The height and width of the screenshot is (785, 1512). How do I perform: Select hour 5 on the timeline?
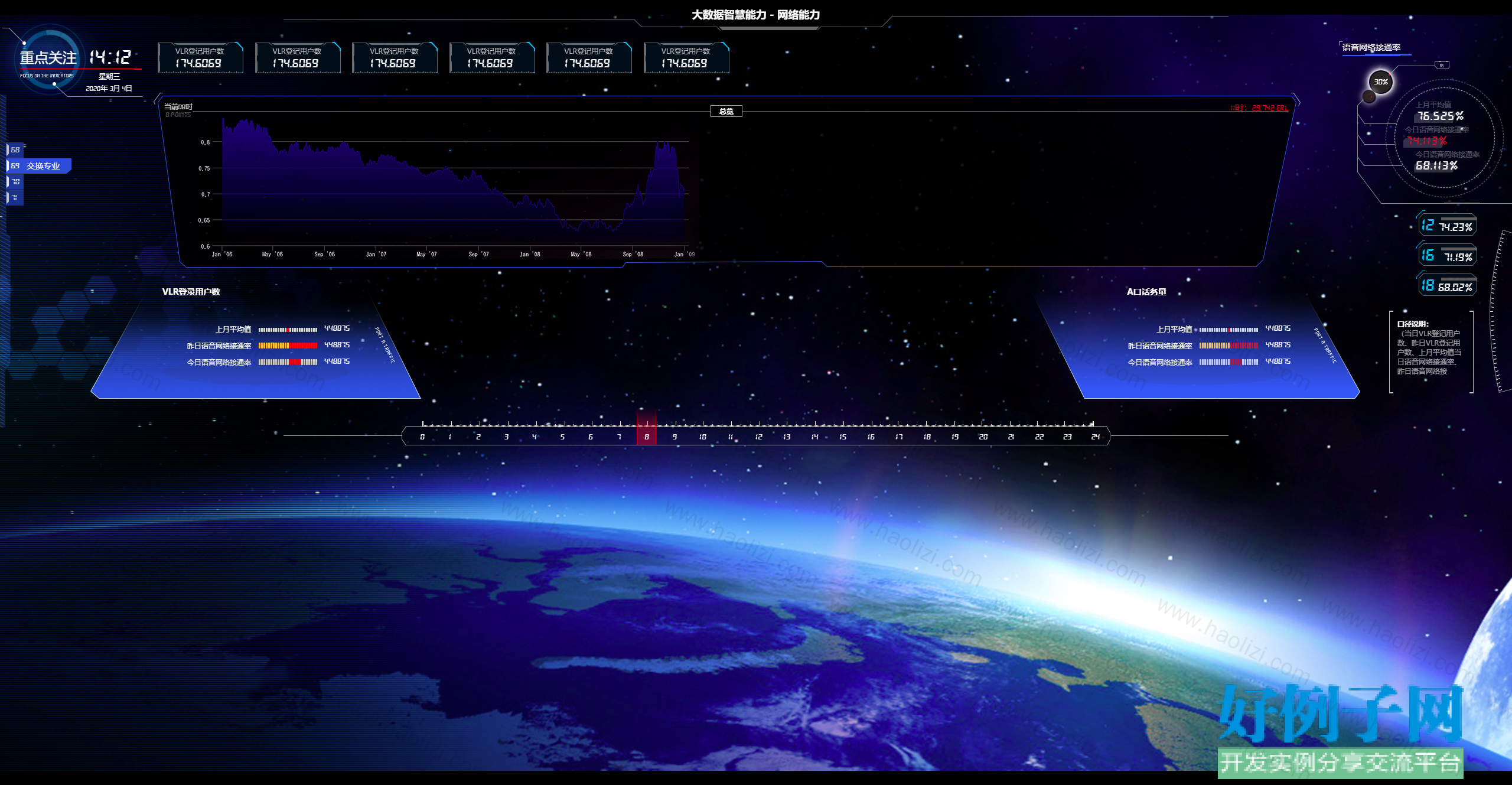(562, 437)
